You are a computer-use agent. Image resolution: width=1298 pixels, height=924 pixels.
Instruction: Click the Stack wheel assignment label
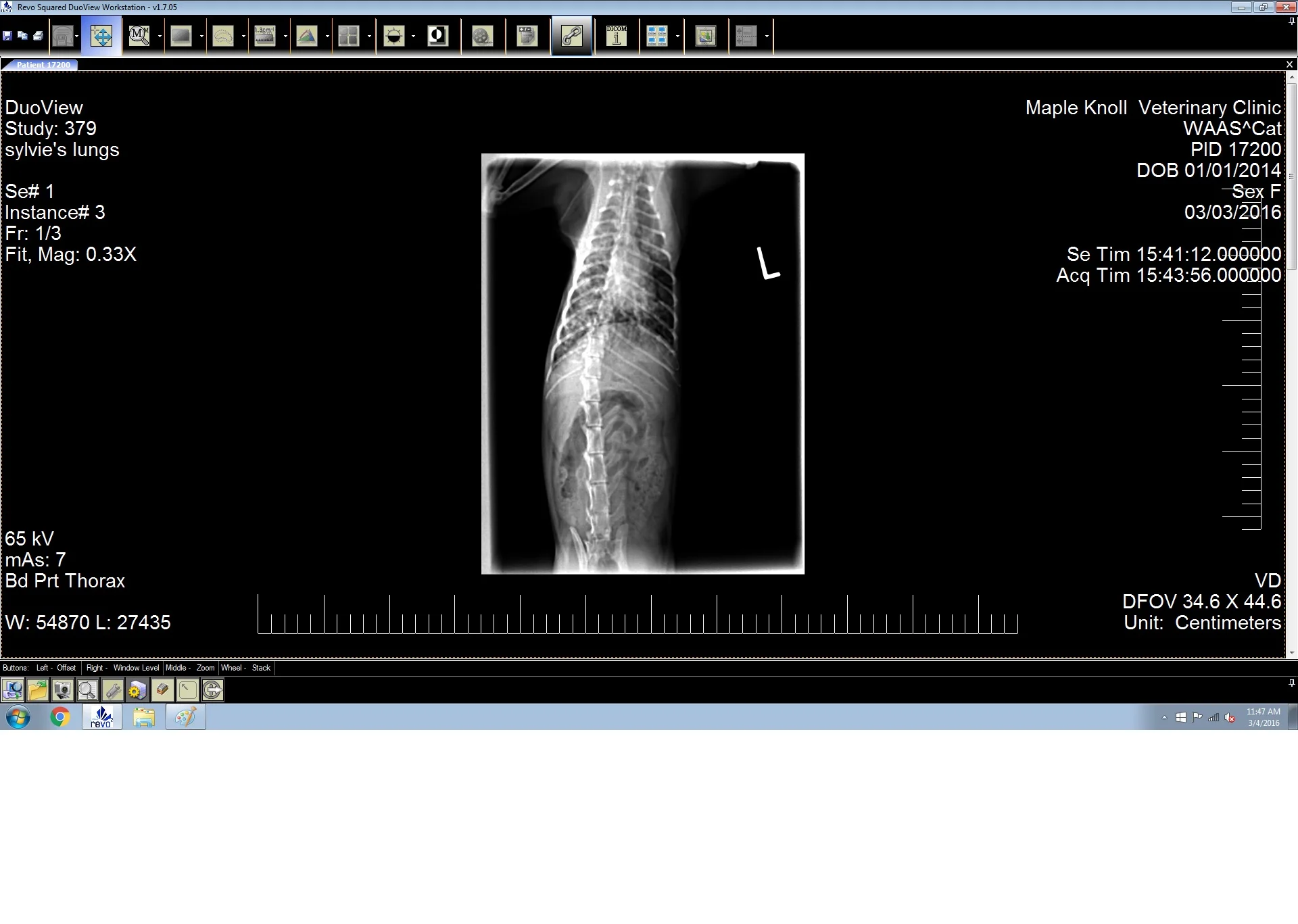[x=261, y=668]
